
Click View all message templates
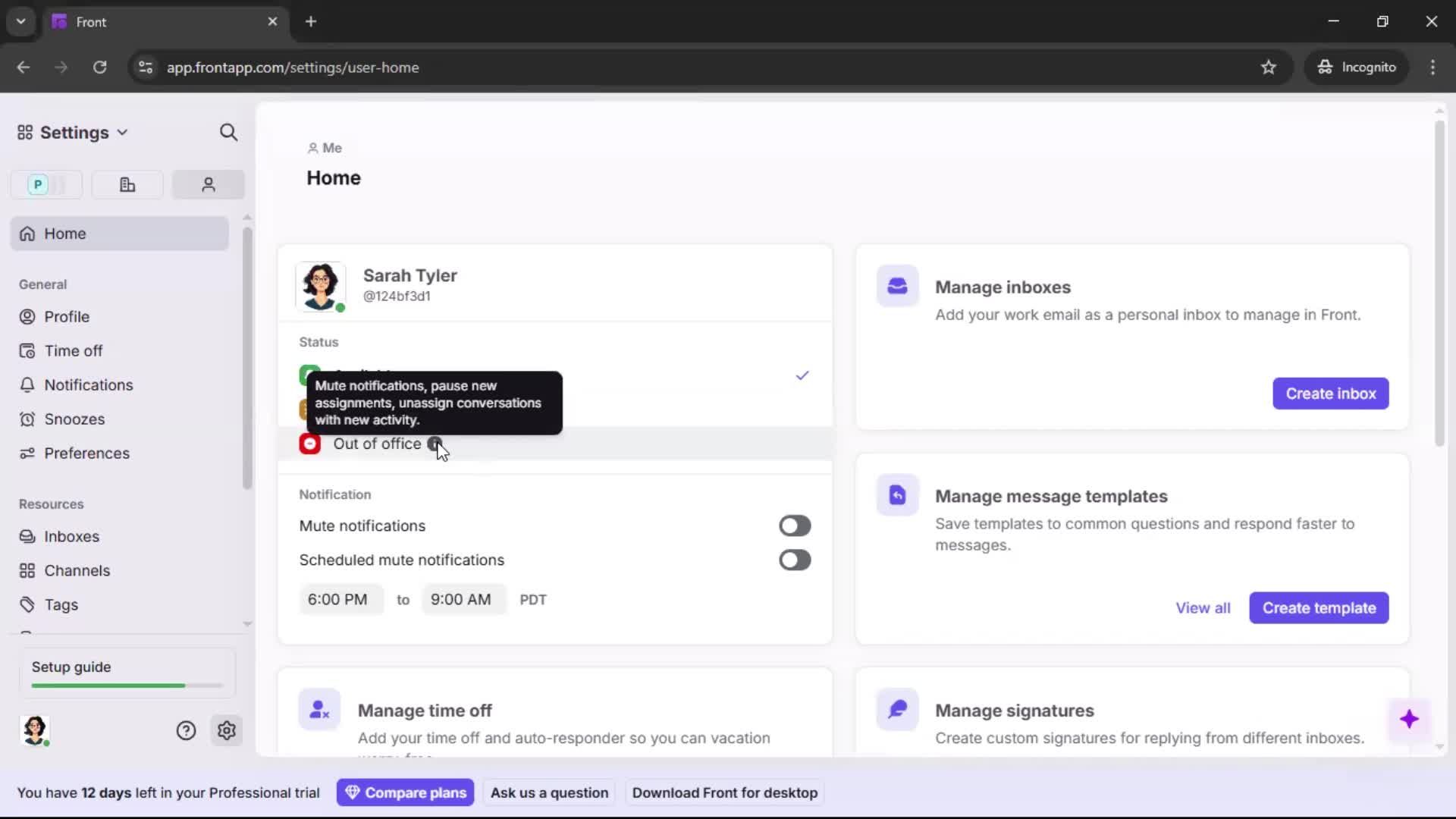point(1203,607)
